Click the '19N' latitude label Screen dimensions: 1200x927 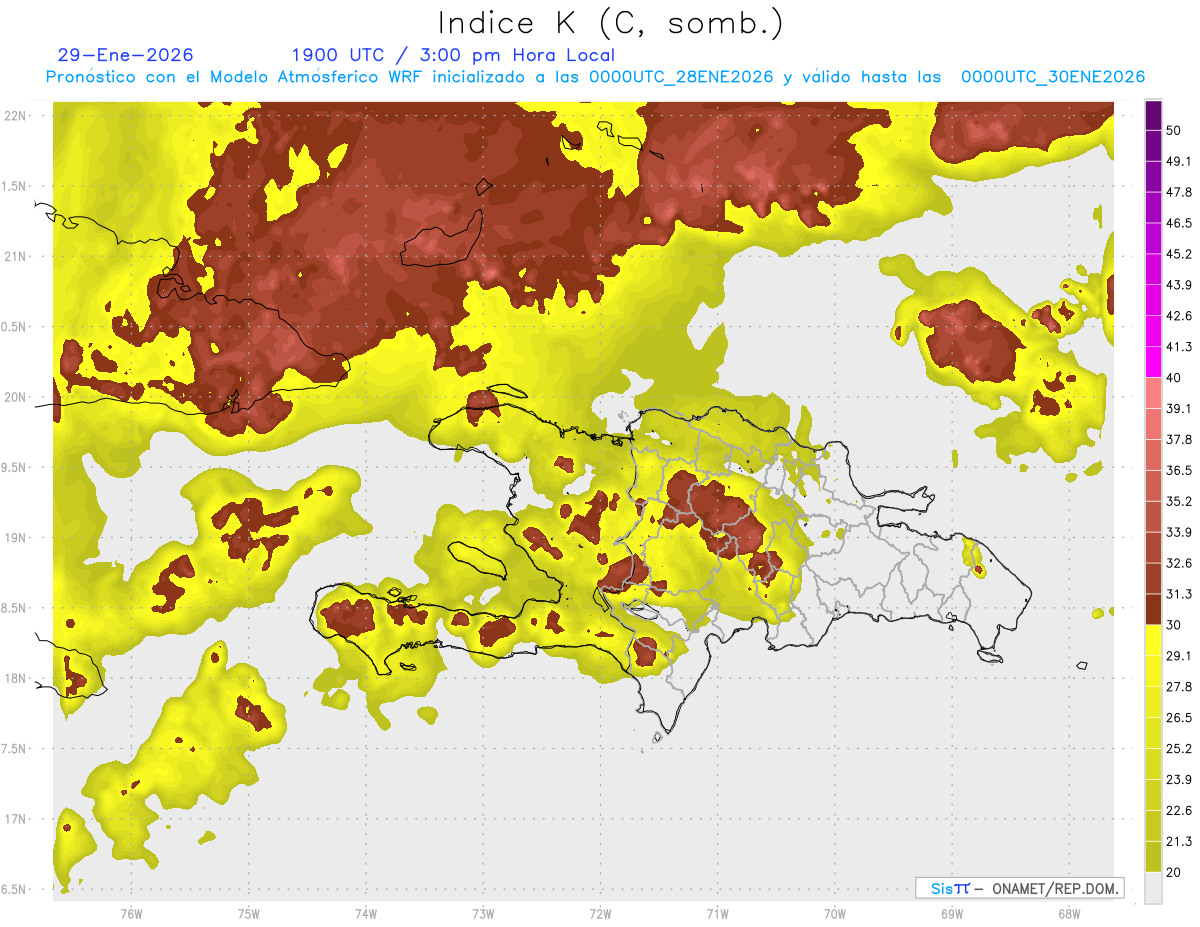coord(16,537)
